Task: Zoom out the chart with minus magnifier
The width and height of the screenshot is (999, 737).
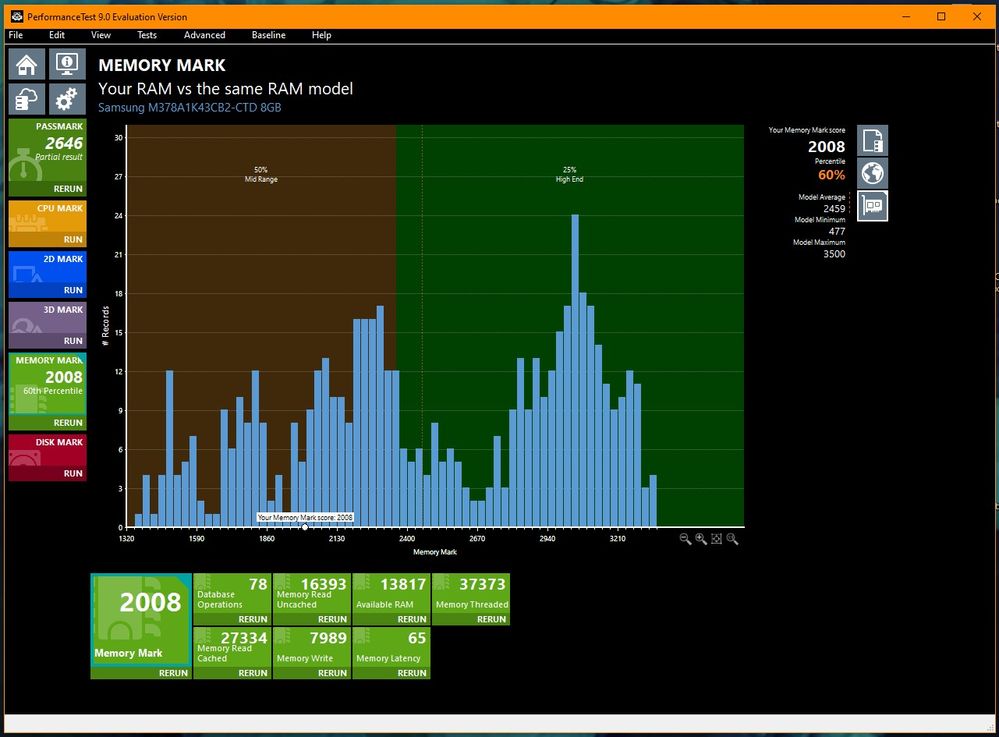Action: 685,539
